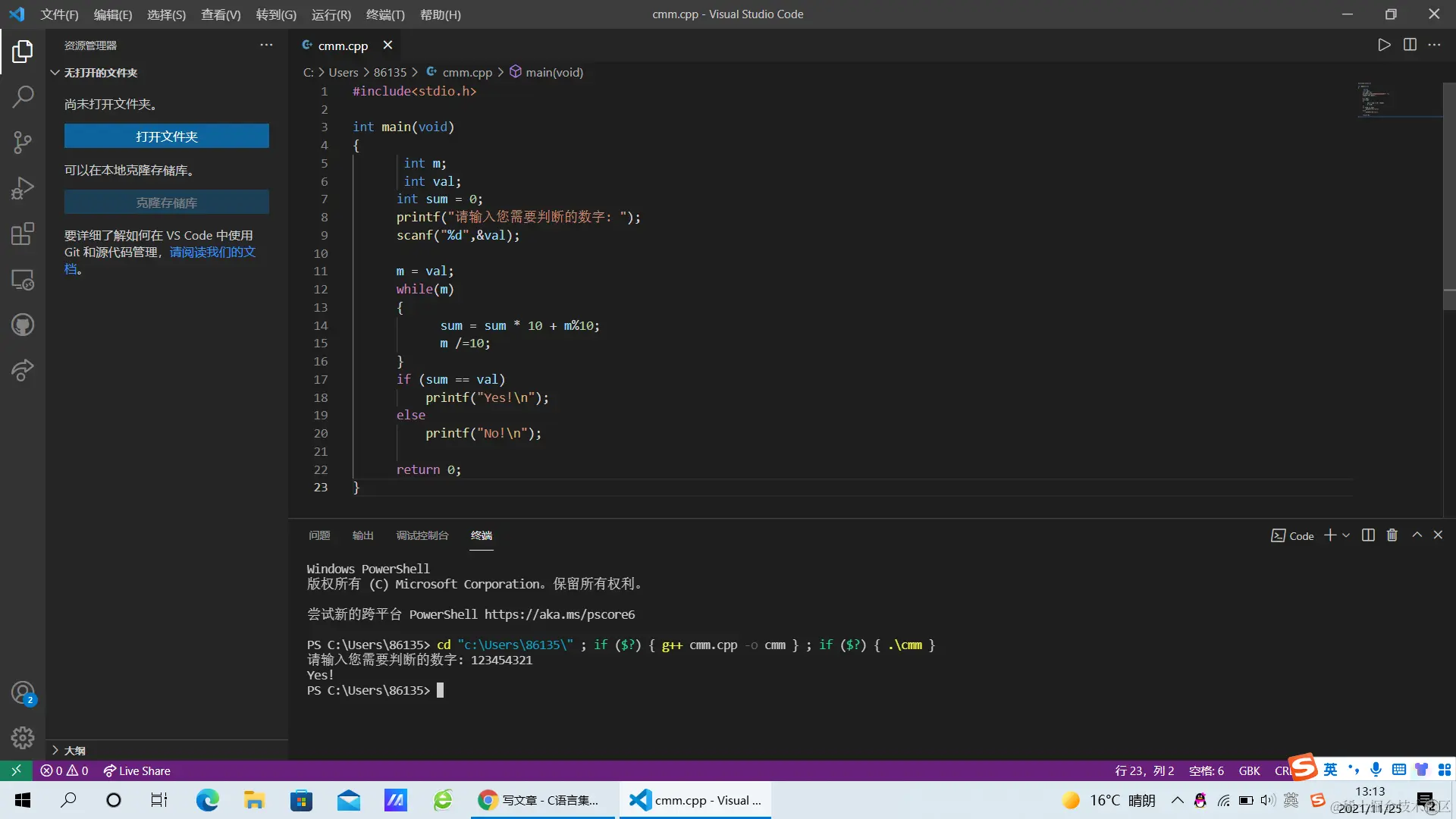Viewport: 1456px width, 819px height.
Task: Maximize the panel with the up chevron
Action: click(x=1417, y=535)
